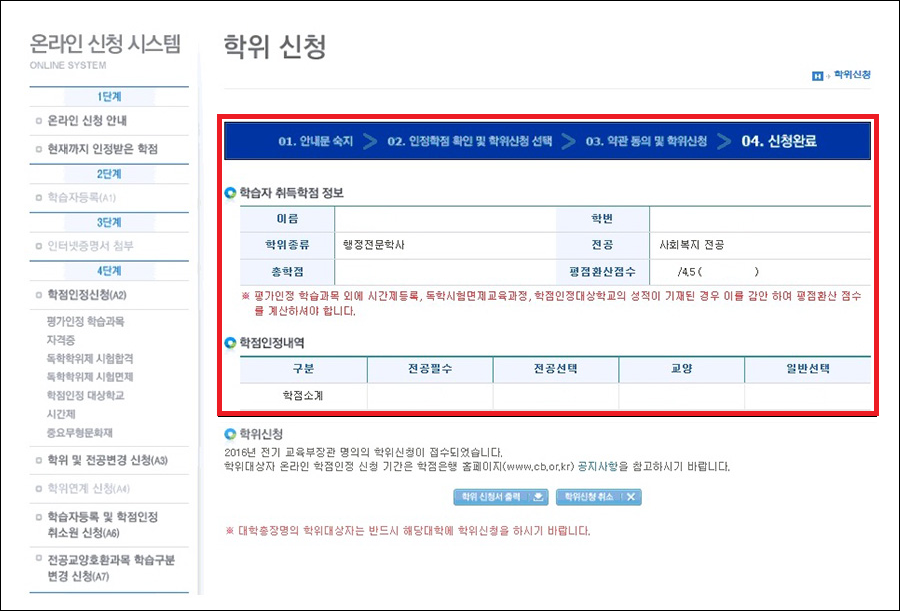This screenshot has width=900, height=611.
Task: Click the bullet icon beside 학위신청 heading
Action: click(x=231, y=434)
